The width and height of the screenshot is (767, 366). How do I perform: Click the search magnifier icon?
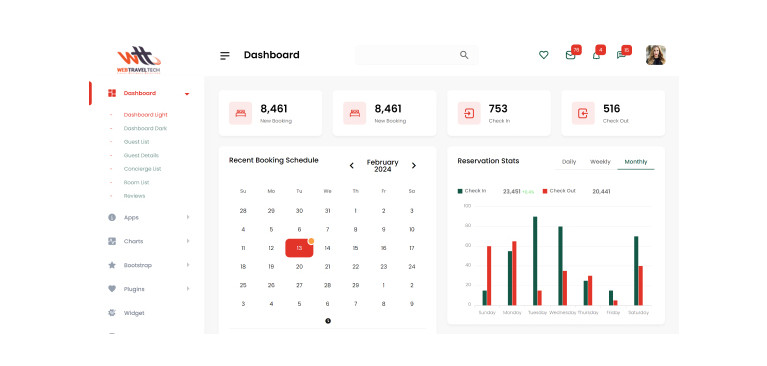tap(464, 55)
